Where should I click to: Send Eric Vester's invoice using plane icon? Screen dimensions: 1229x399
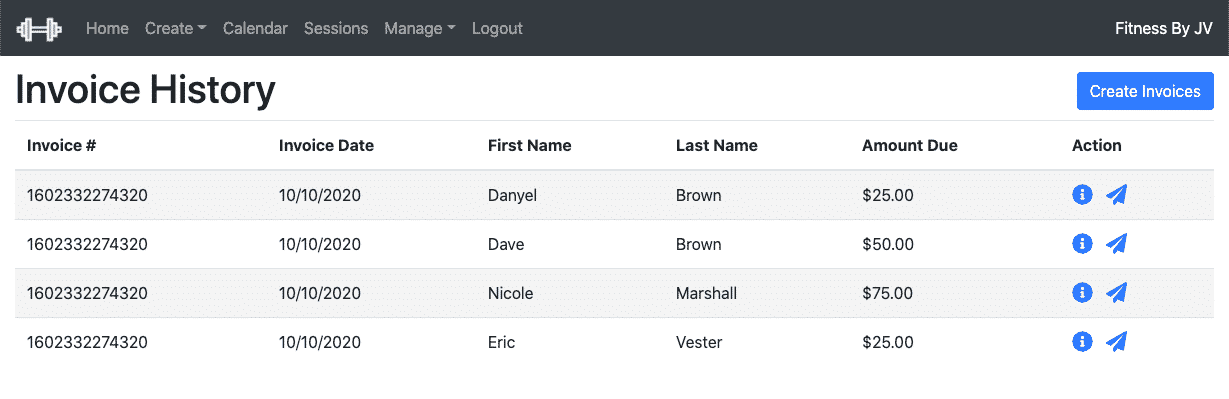tap(1117, 342)
